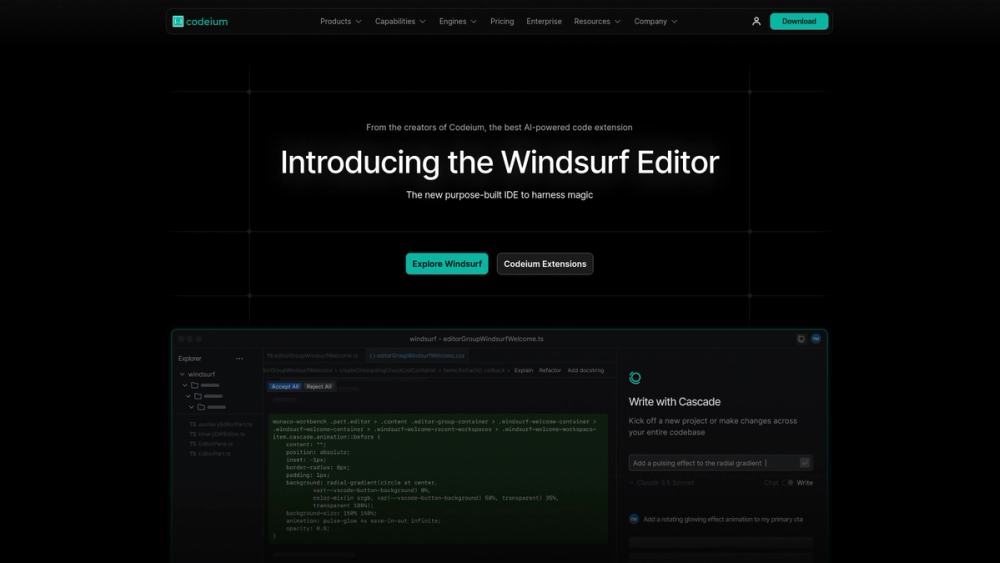The width and height of the screenshot is (1000, 563).
Task: Click the Explorer more options dots
Action: click(239, 358)
